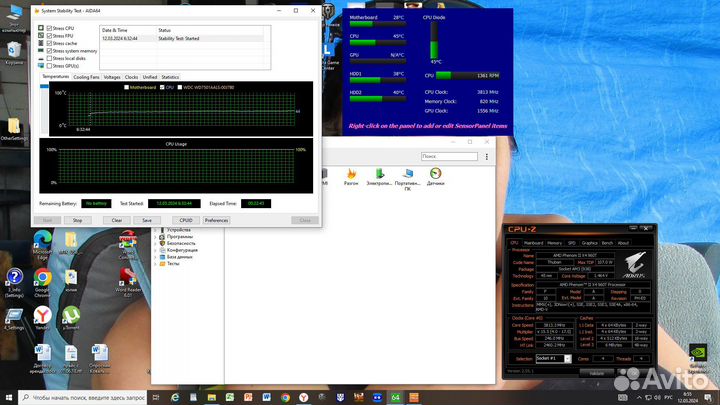
Task: Toggle Stress FPU checkbox
Action: [x=49, y=36]
